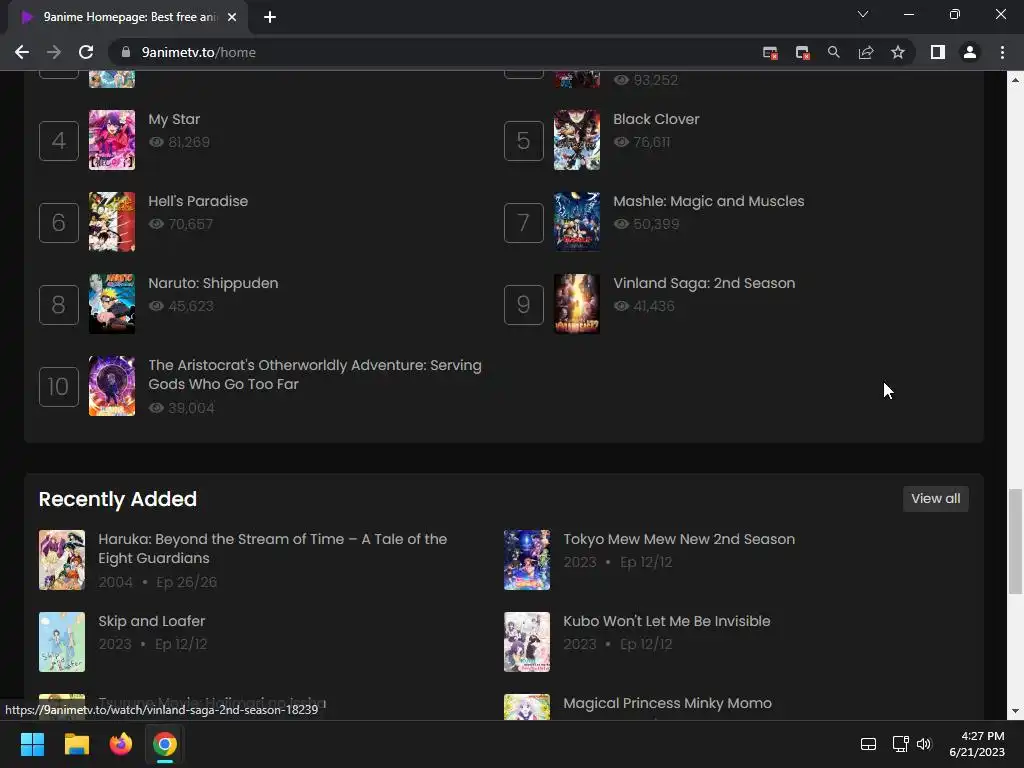This screenshot has width=1024, height=768.
Task: Open network status tray icon
Action: [x=900, y=744]
